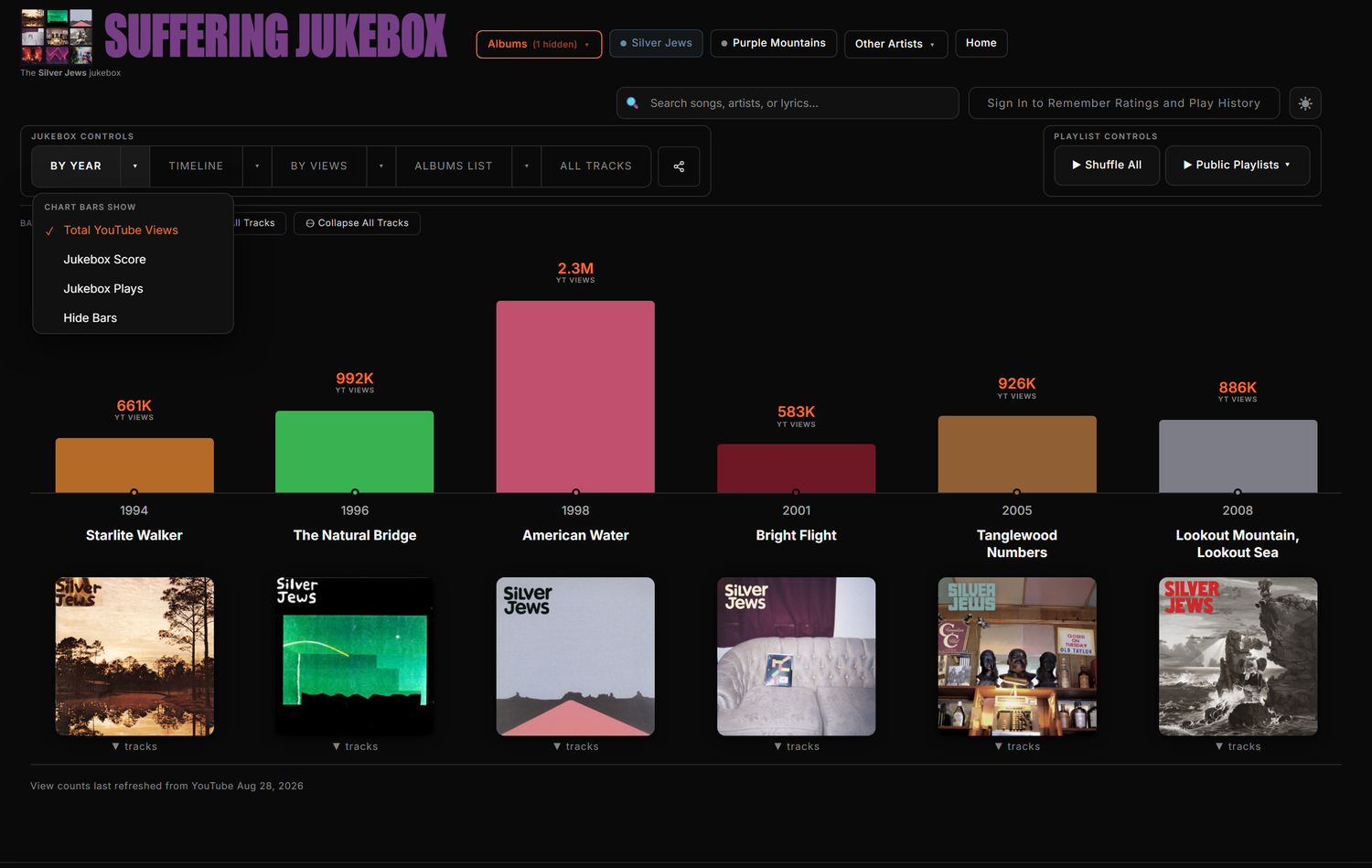Expand tracks under Lookout Mountain, Lookout Sea
This screenshot has width=1372, height=868.
coord(1238,747)
